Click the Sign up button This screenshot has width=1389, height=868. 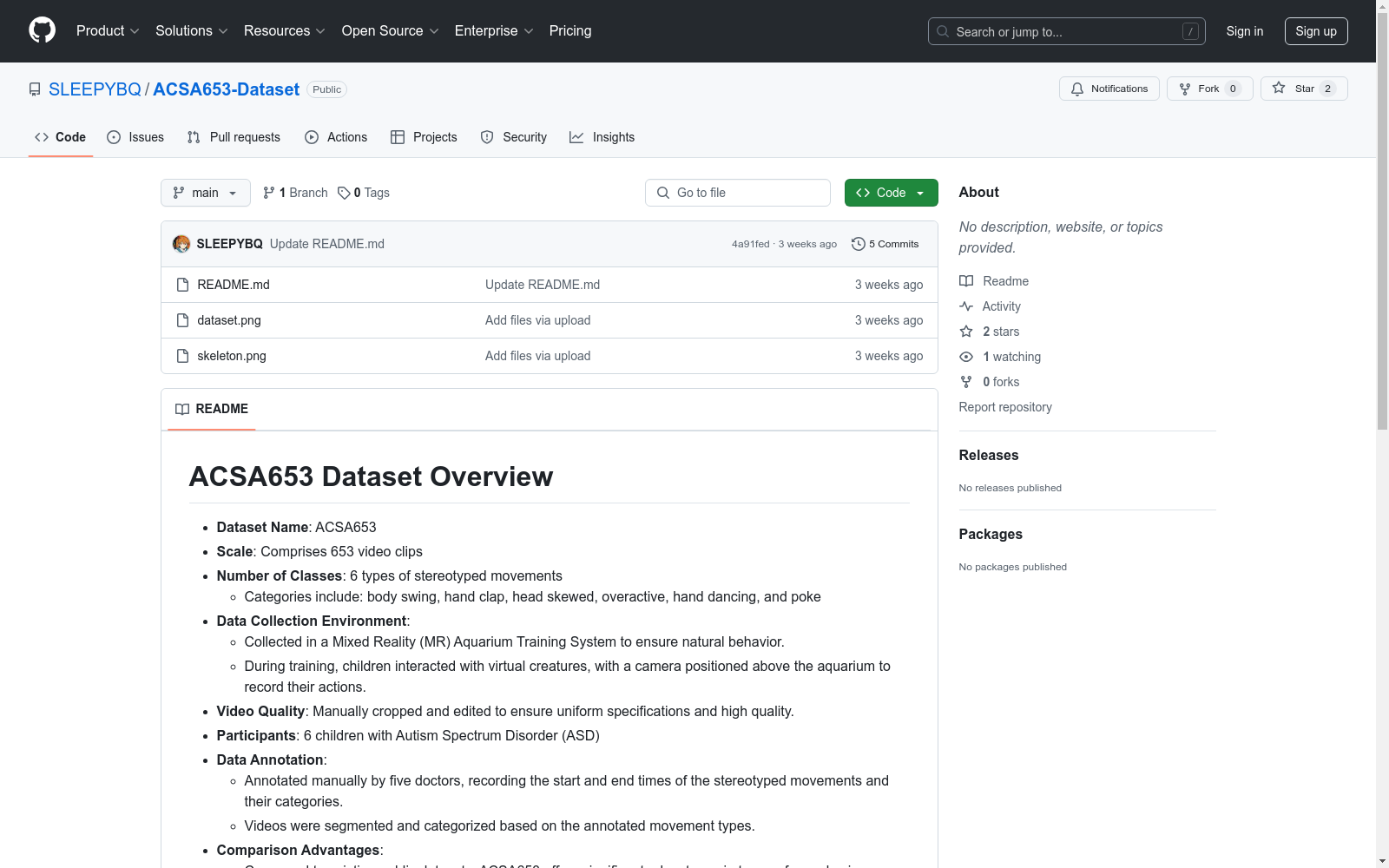(x=1316, y=31)
